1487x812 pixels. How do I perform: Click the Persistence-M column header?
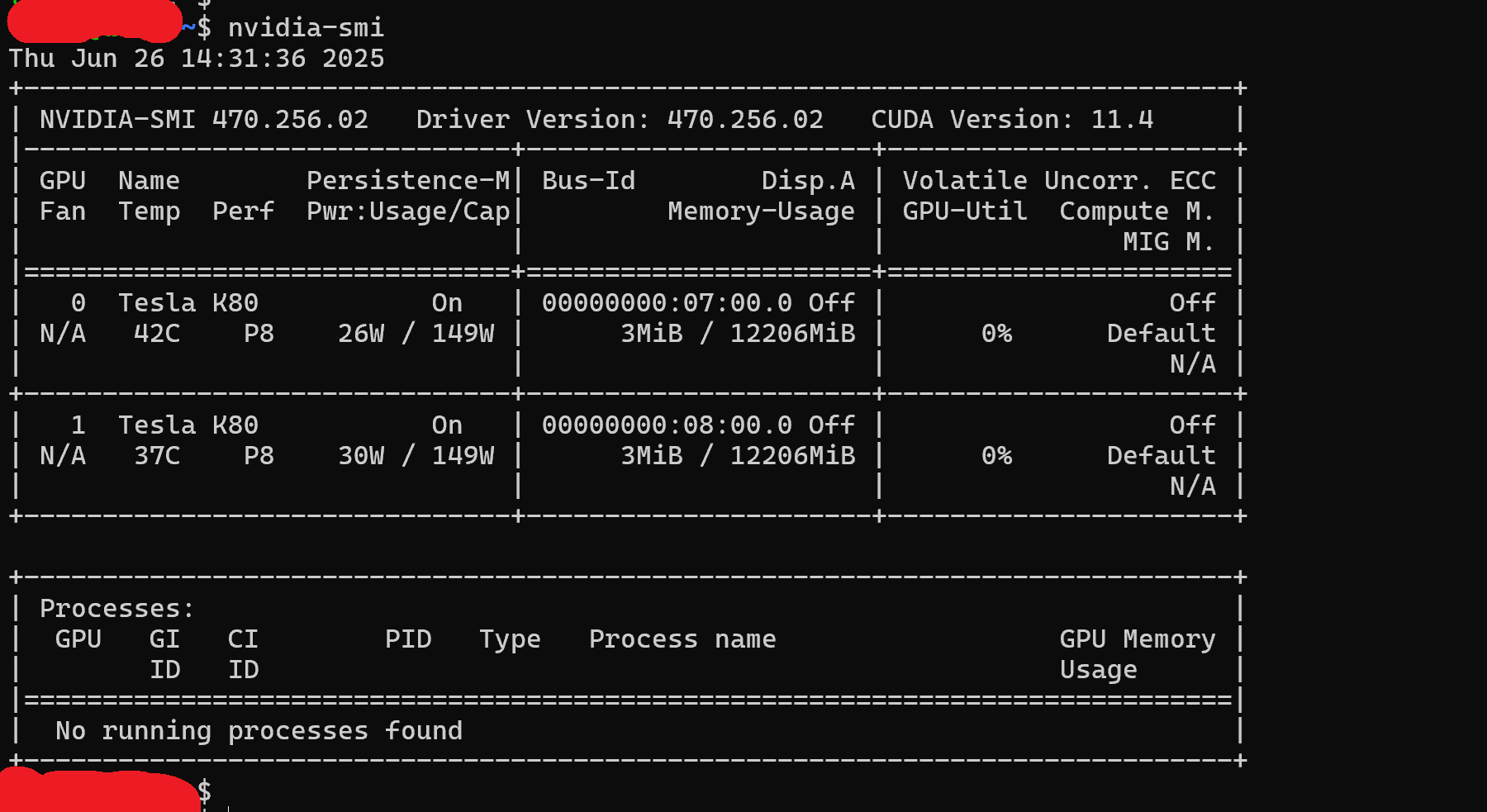click(408, 181)
